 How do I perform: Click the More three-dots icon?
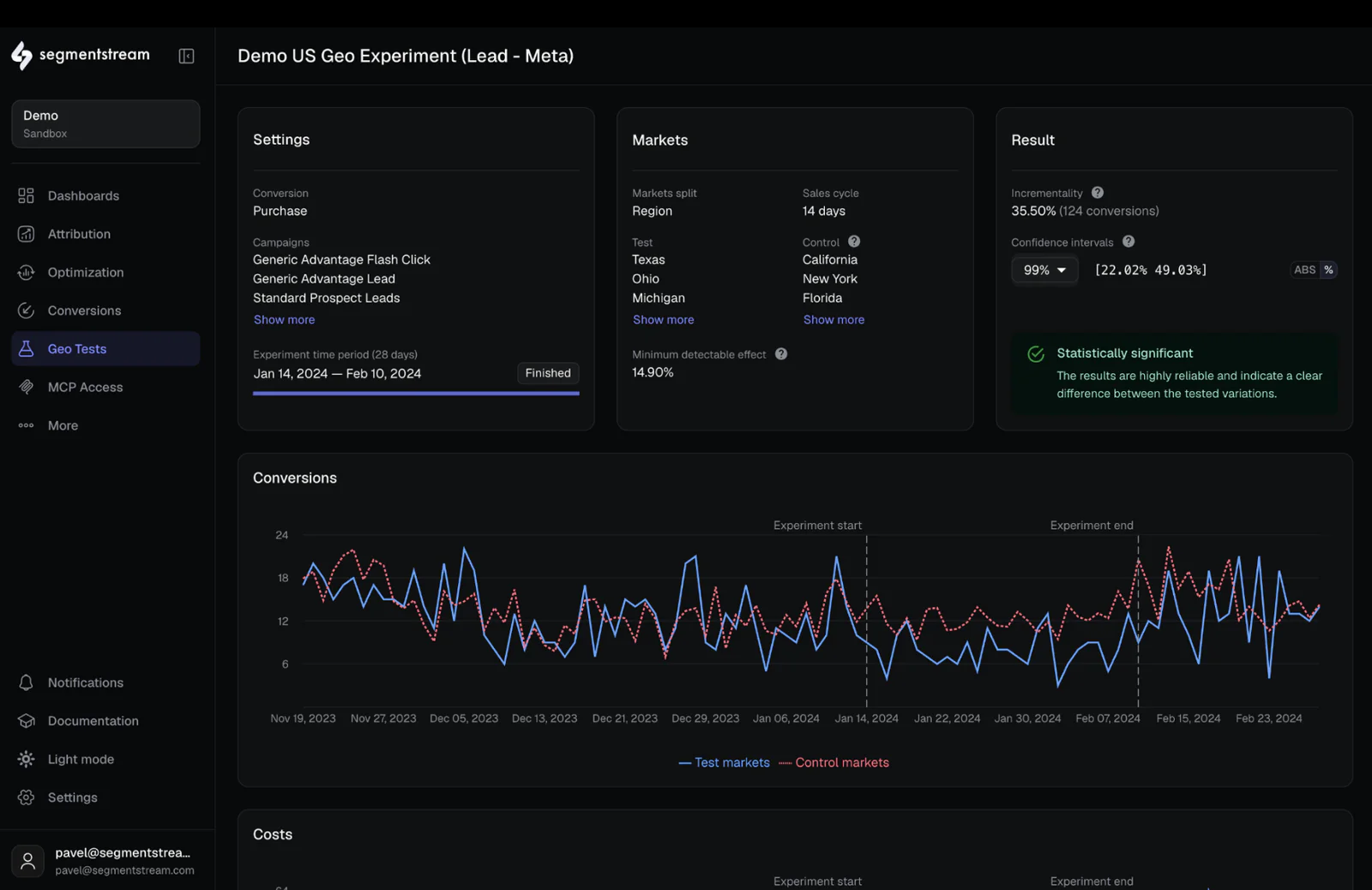point(26,425)
